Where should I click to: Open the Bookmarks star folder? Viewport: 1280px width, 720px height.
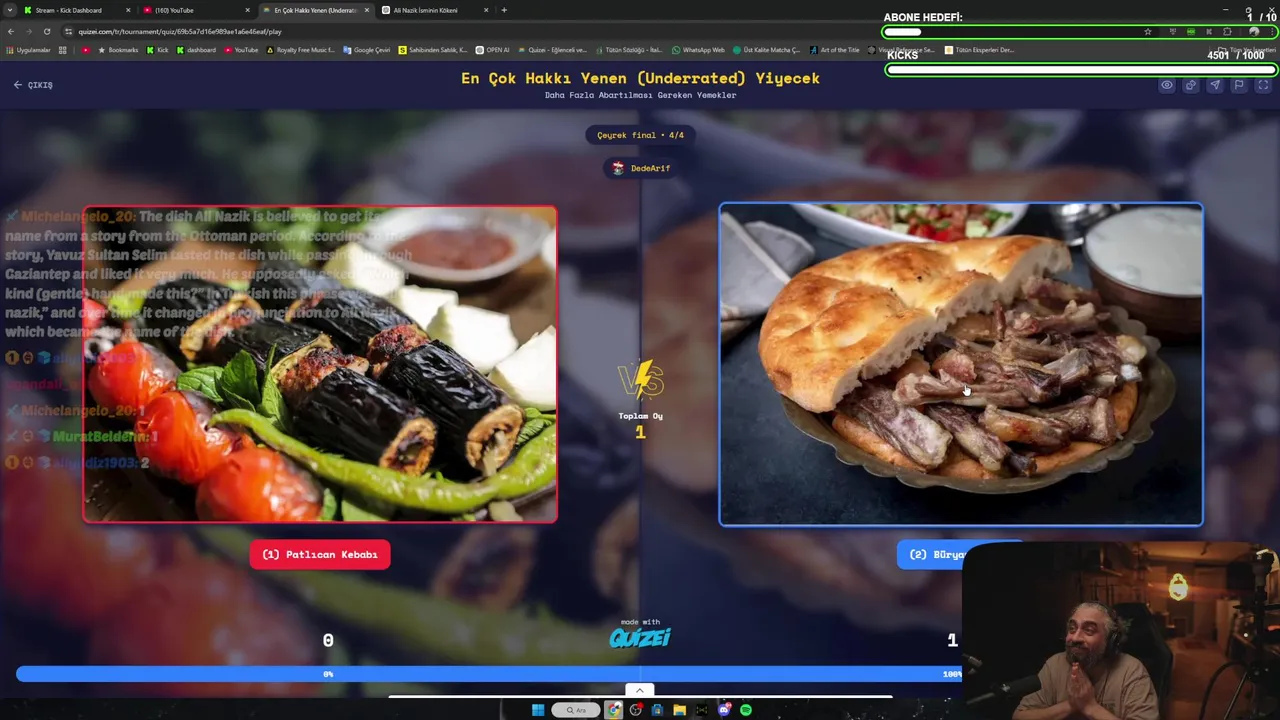(118, 50)
